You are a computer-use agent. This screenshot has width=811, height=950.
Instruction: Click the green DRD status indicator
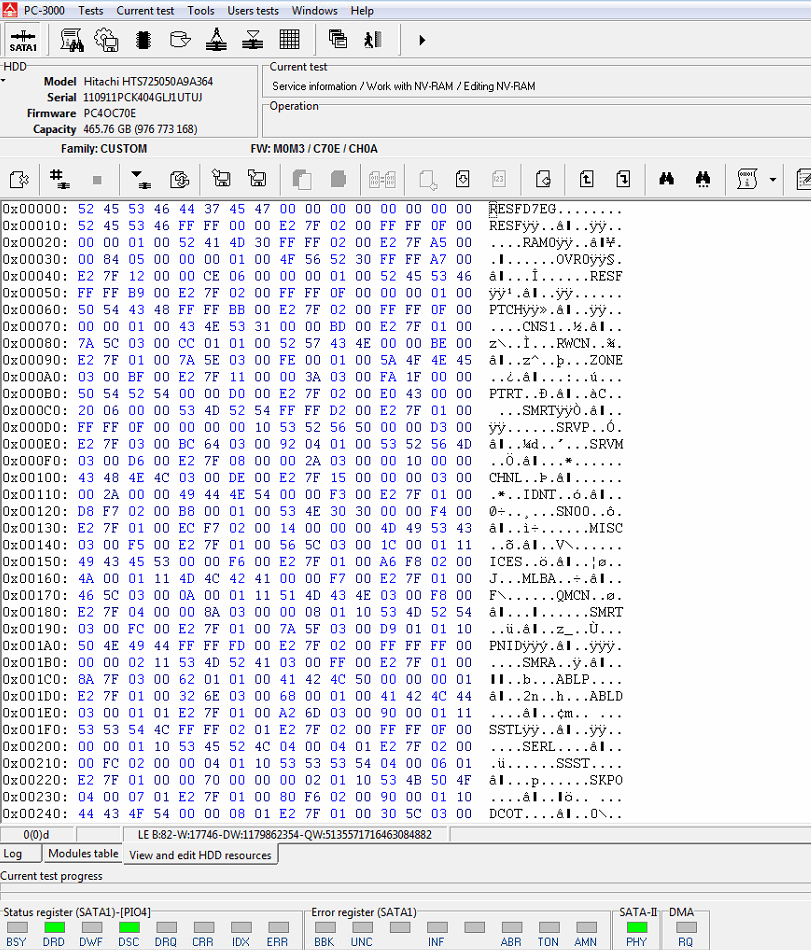(x=55, y=927)
